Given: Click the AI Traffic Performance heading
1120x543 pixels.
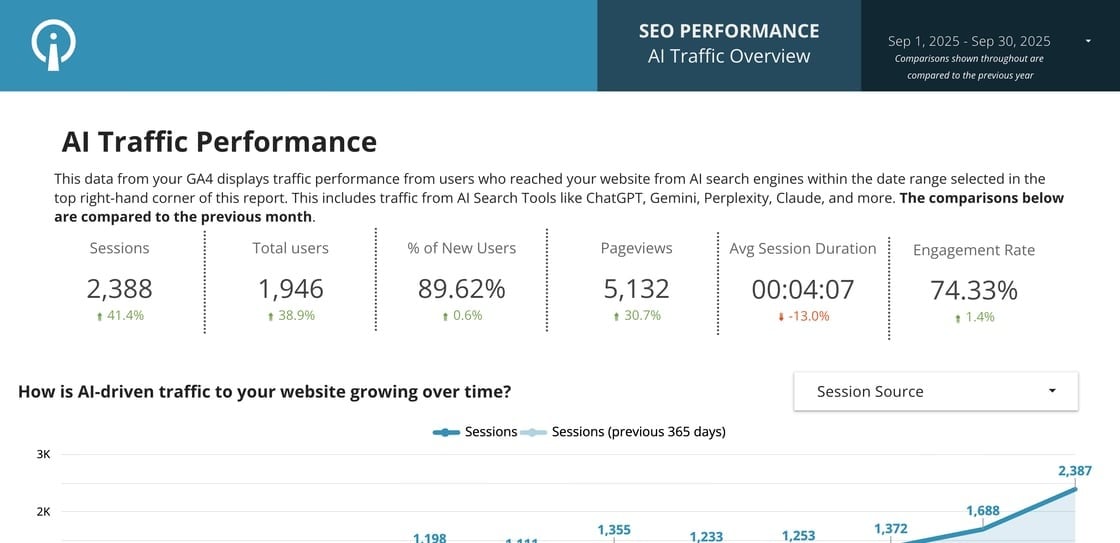Looking at the screenshot, I should pos(219,142).
